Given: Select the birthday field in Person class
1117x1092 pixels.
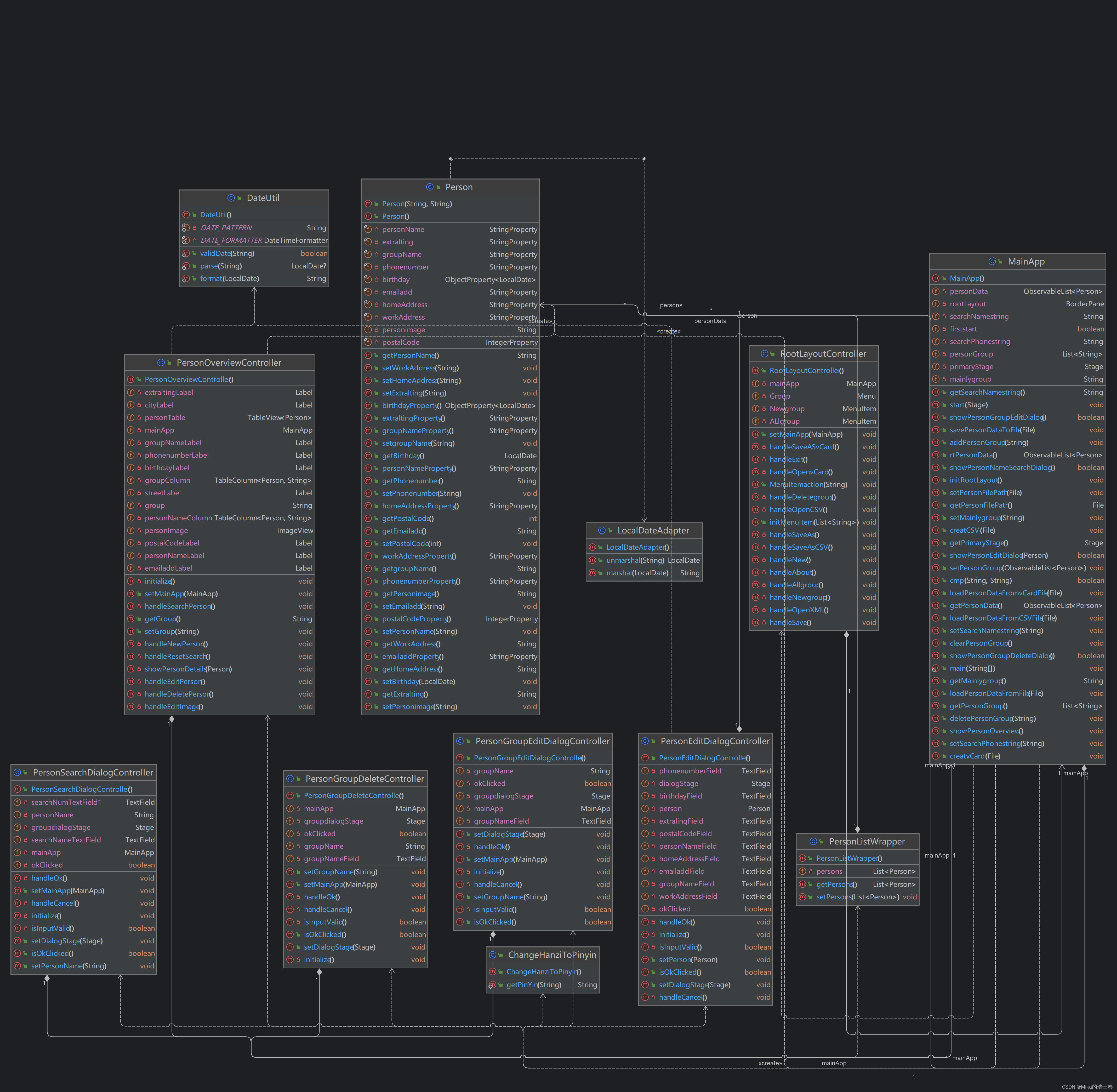Looking at the screenshot, I should pyautogui.click(x=396, y=279).
